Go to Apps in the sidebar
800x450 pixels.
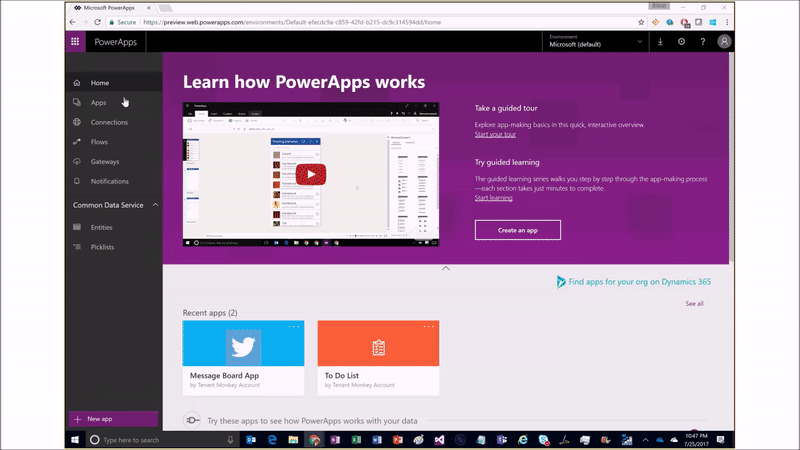click(99, 103)
